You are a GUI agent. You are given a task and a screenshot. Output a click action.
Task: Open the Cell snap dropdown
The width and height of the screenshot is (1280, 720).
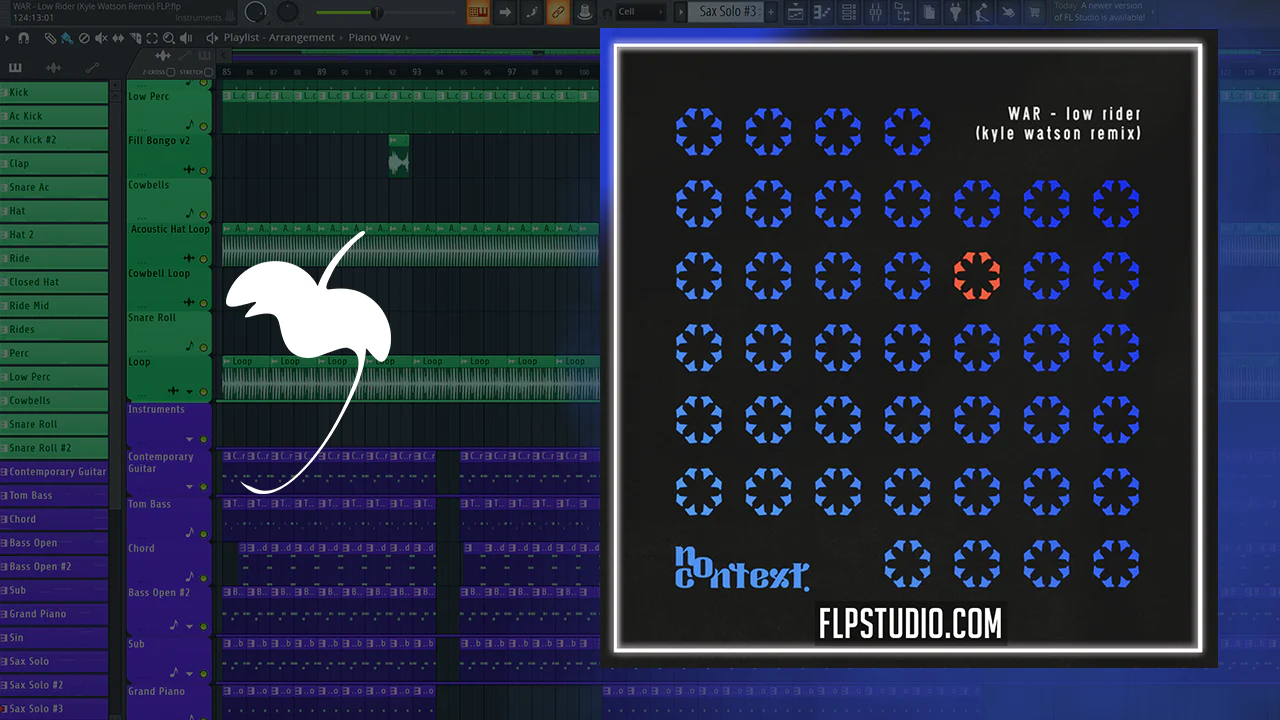click(641, 12)
